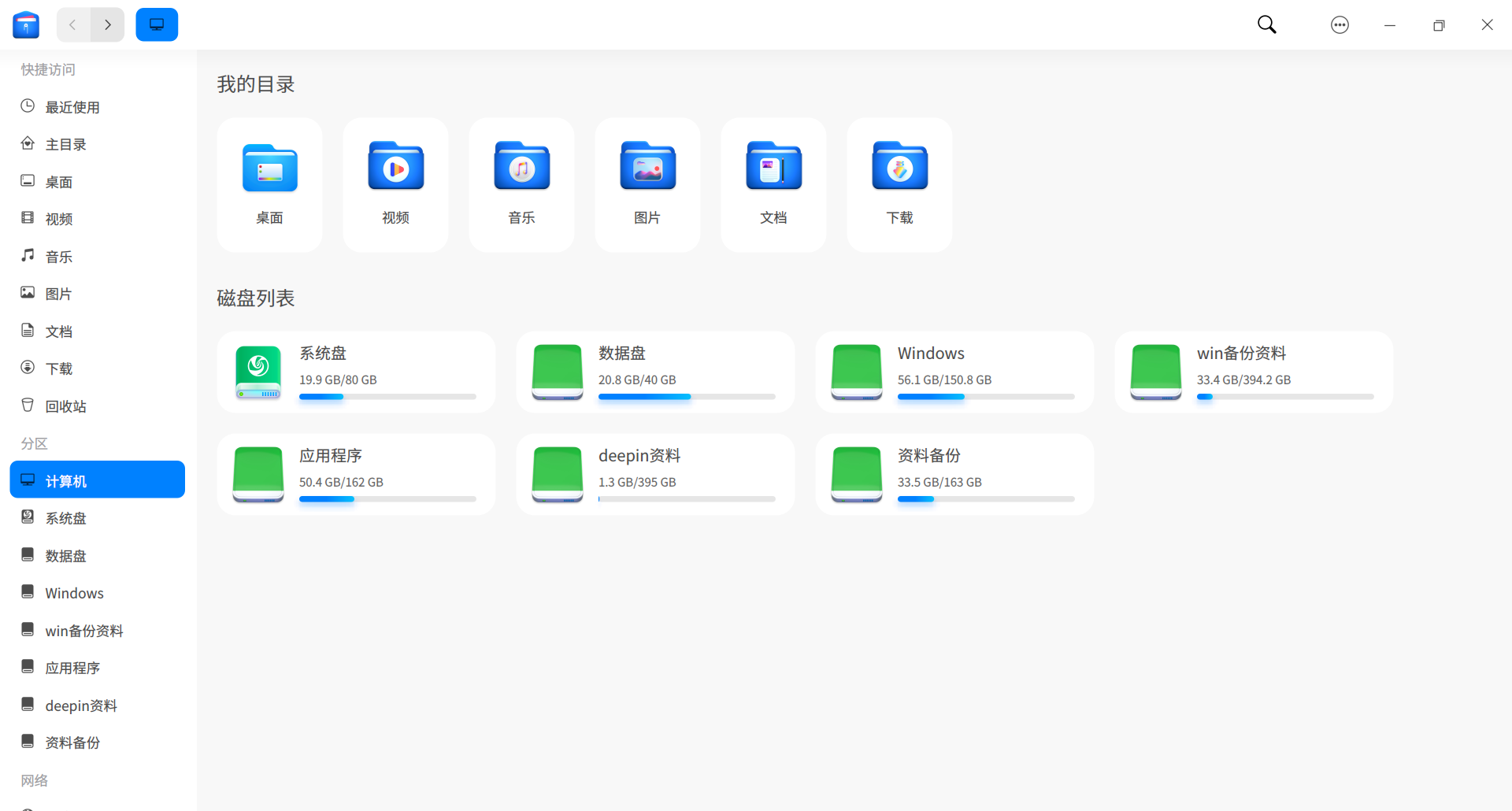Open the 音乐 folder from 我的目录
The image size is (1512, 811).
tap(521, 184)
